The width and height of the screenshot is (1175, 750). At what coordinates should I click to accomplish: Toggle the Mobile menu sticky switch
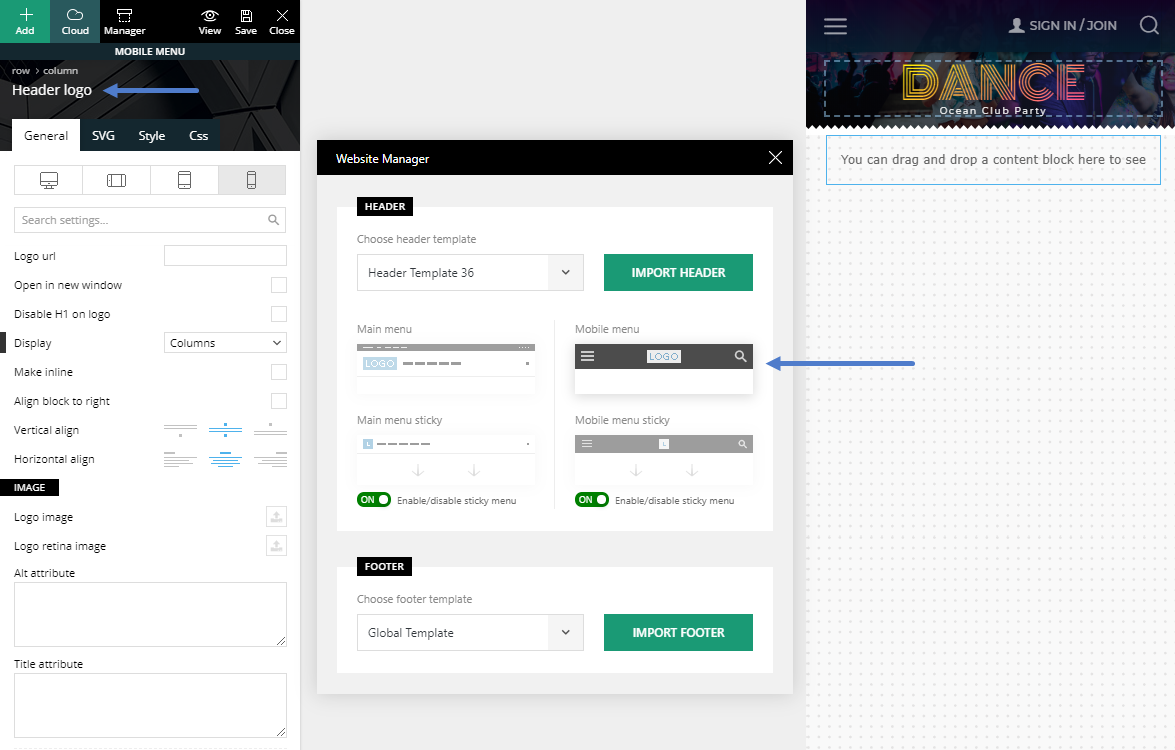pyautogui.click(x=592, y=500)
